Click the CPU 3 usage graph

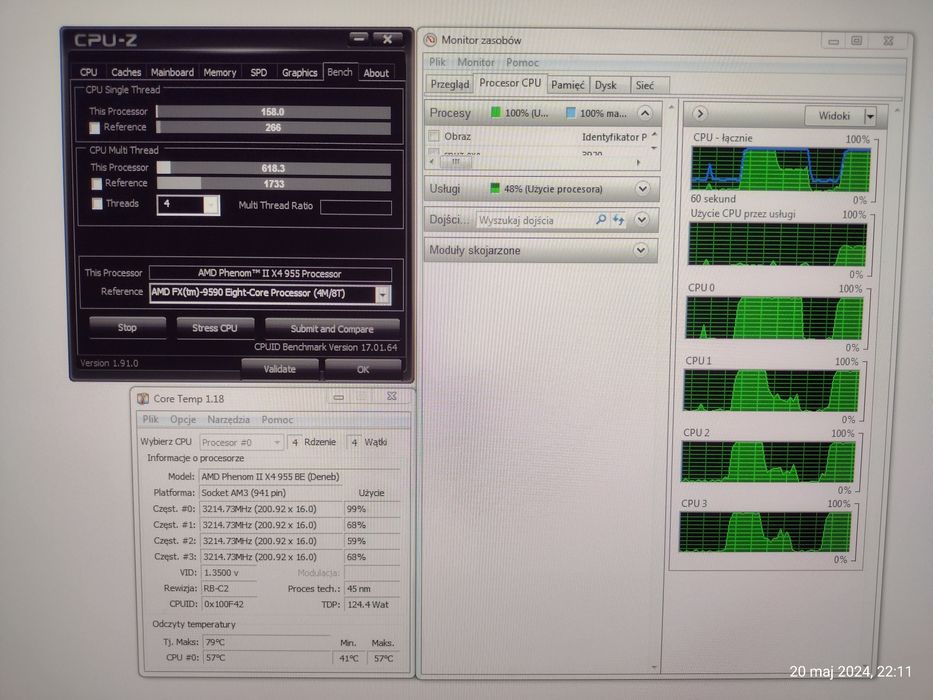click(x=765, y=532)
